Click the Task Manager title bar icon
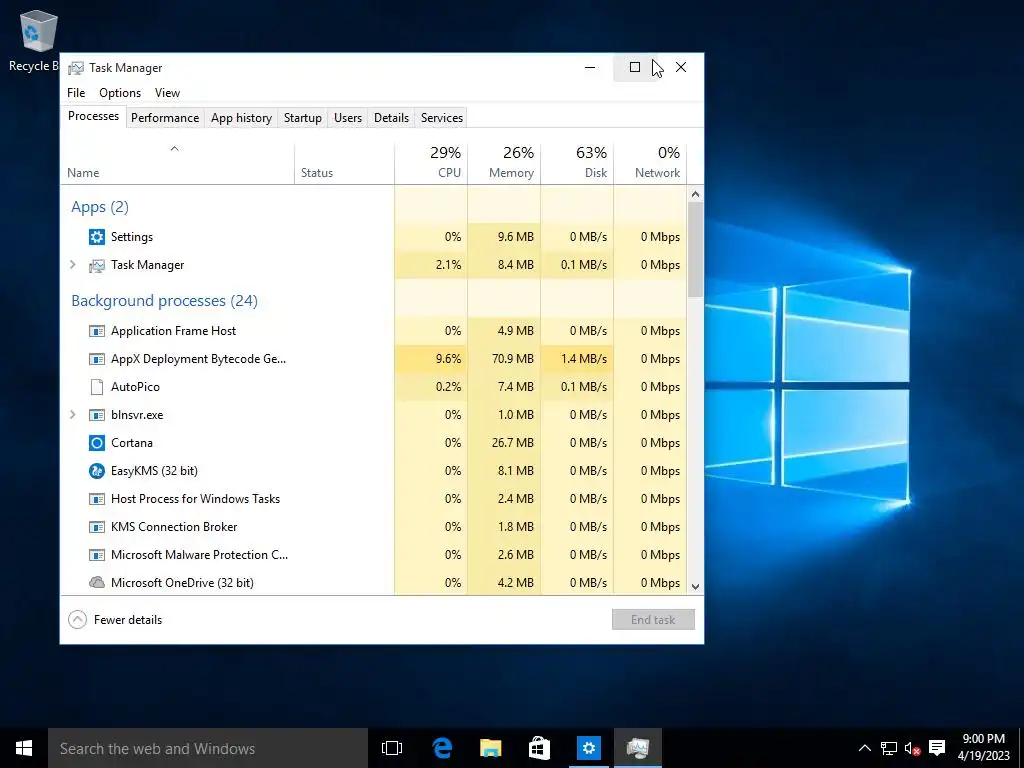 pyautogui.click(x=76, y=68)
